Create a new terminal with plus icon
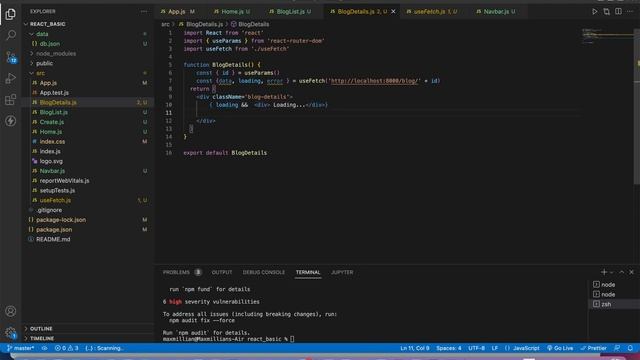Screen dimensions: 640x360 tap(604, 272)
